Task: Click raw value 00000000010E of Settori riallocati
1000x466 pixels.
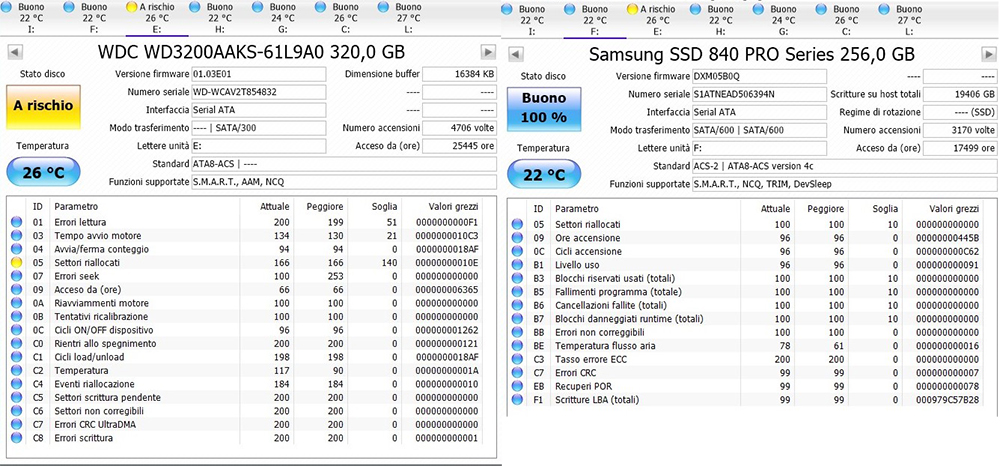Action: point(446,263)
